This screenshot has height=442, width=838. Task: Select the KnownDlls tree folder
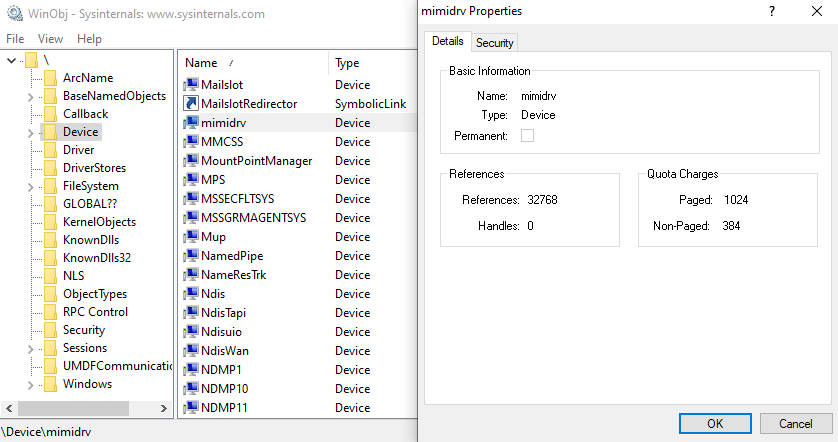click(x=91, y=240)
